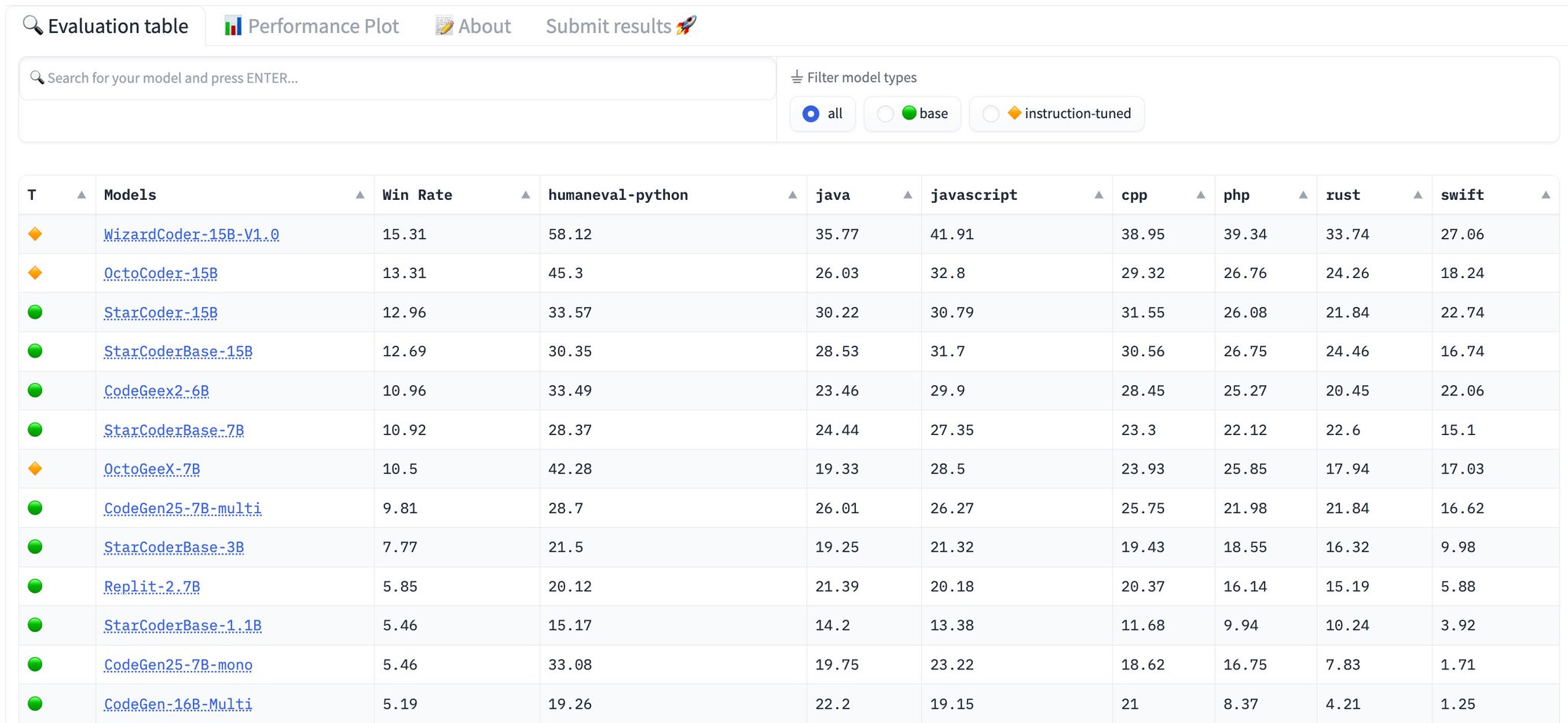Sort by the java column arrow
This screenshot has width=1568, height=723.
click(x=907, y=195)
